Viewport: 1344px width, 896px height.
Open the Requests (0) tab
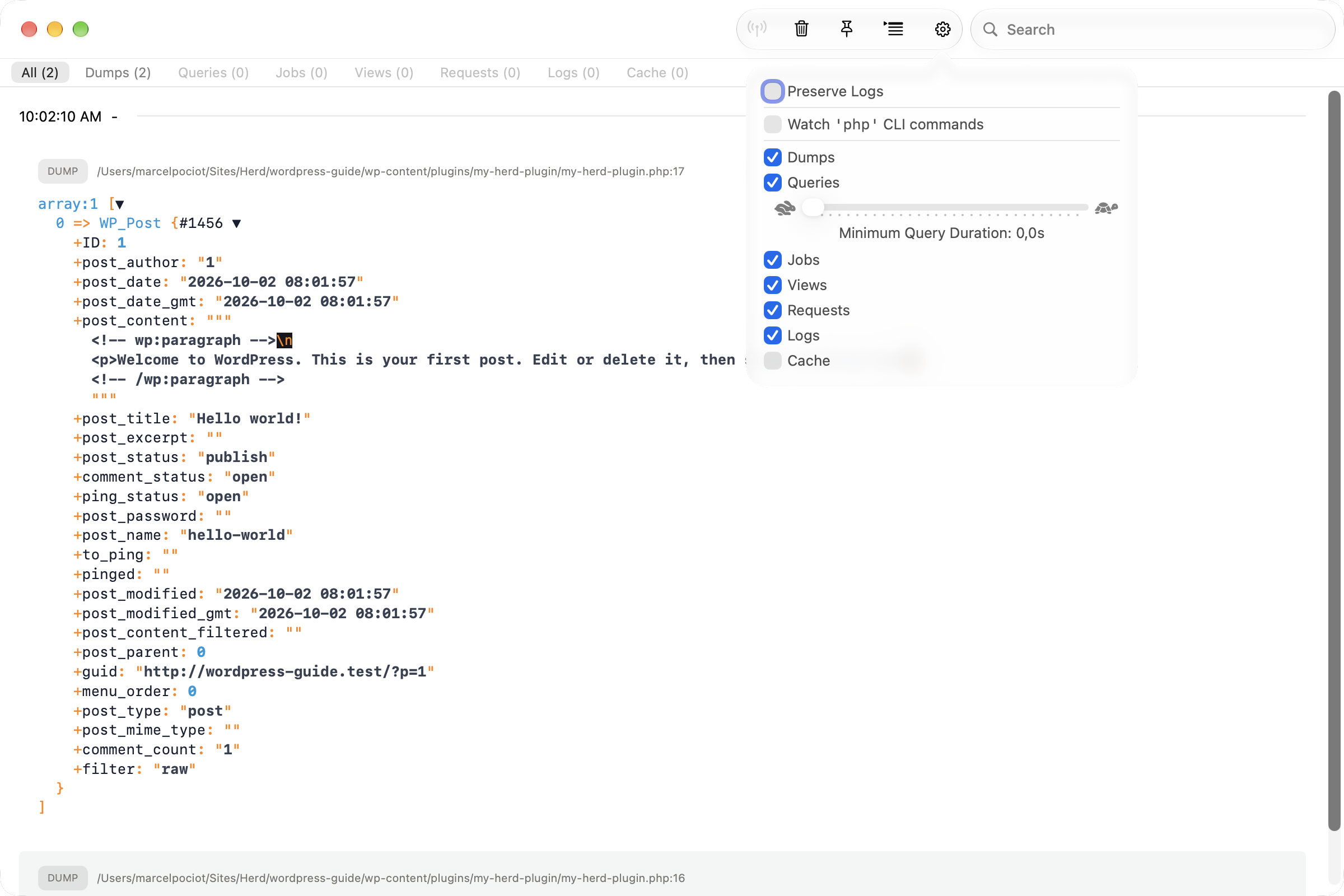pos(480,73)
